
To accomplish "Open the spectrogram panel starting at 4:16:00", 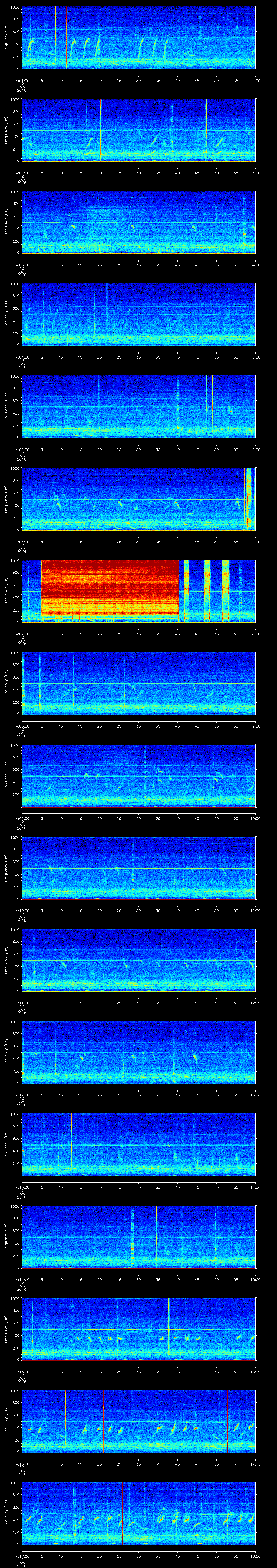I will (139, 1421).
